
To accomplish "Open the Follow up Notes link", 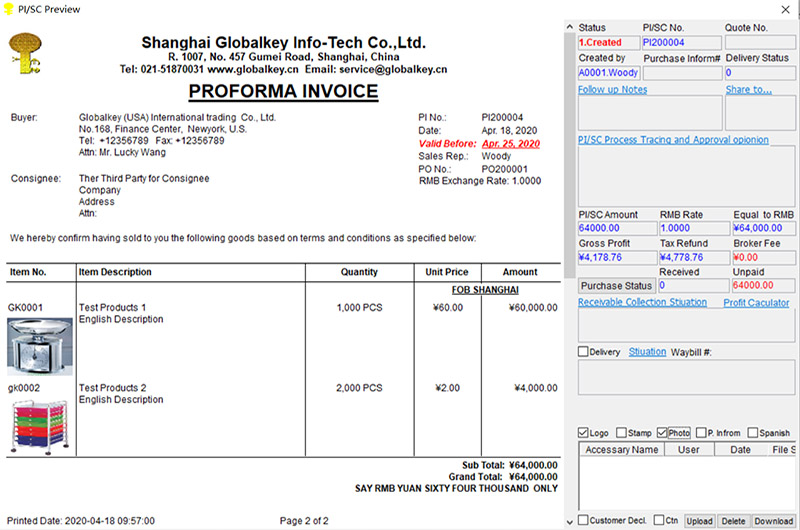I will 612,90.
